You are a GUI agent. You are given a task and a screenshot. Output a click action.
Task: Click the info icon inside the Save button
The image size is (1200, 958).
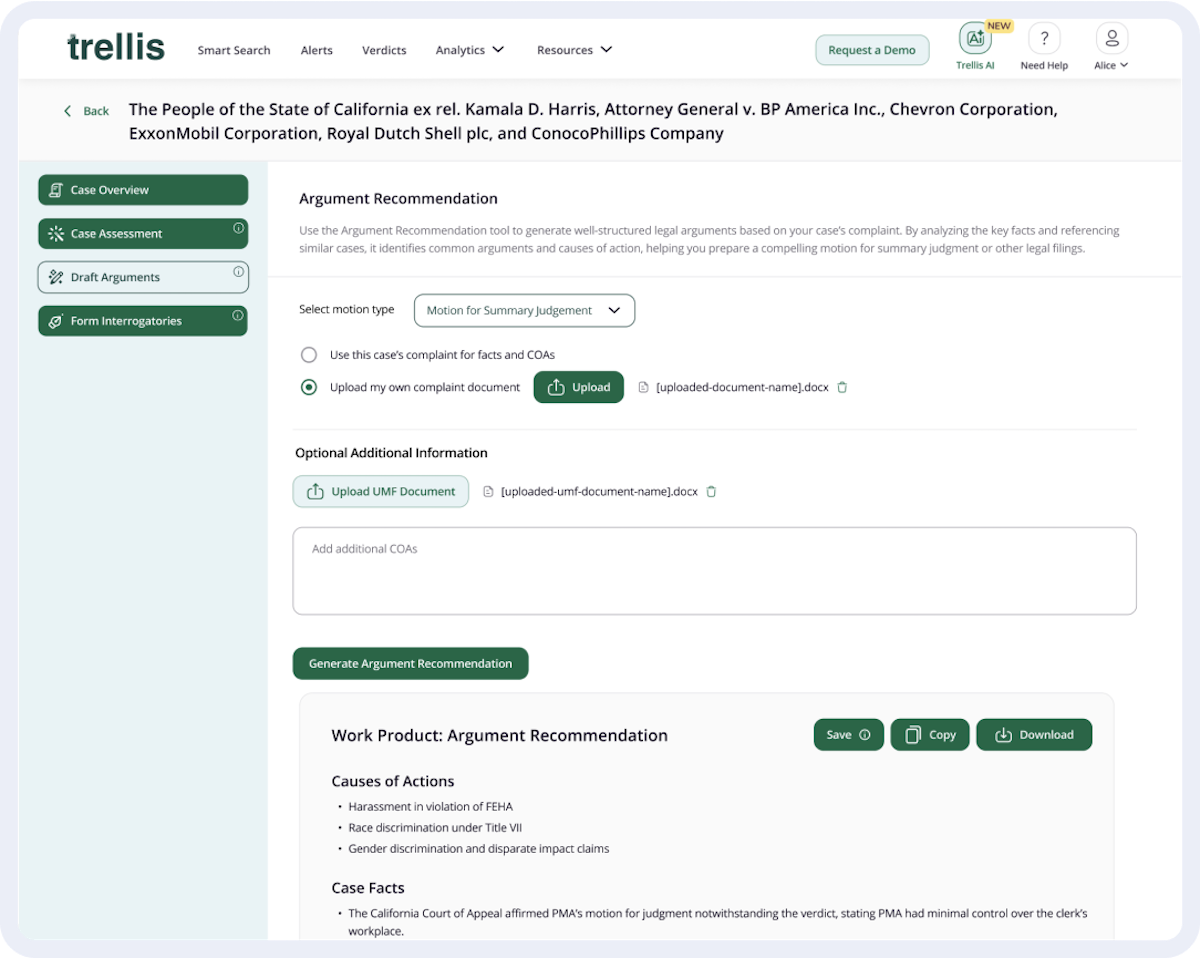click(865, 735)
